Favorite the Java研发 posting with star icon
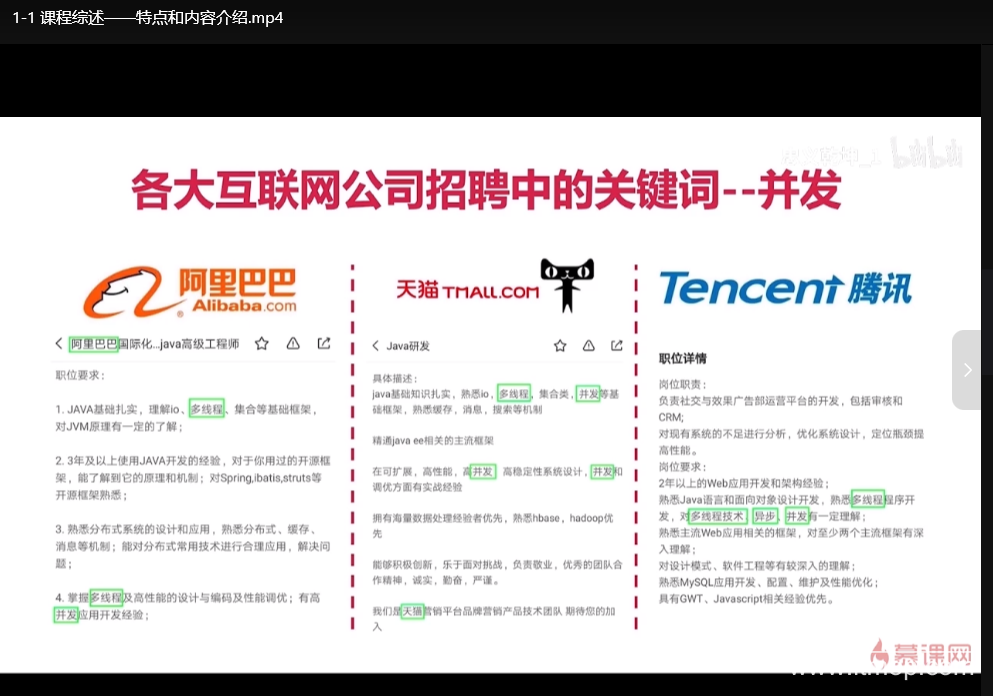The image size is (993, 696). [560, 346]
